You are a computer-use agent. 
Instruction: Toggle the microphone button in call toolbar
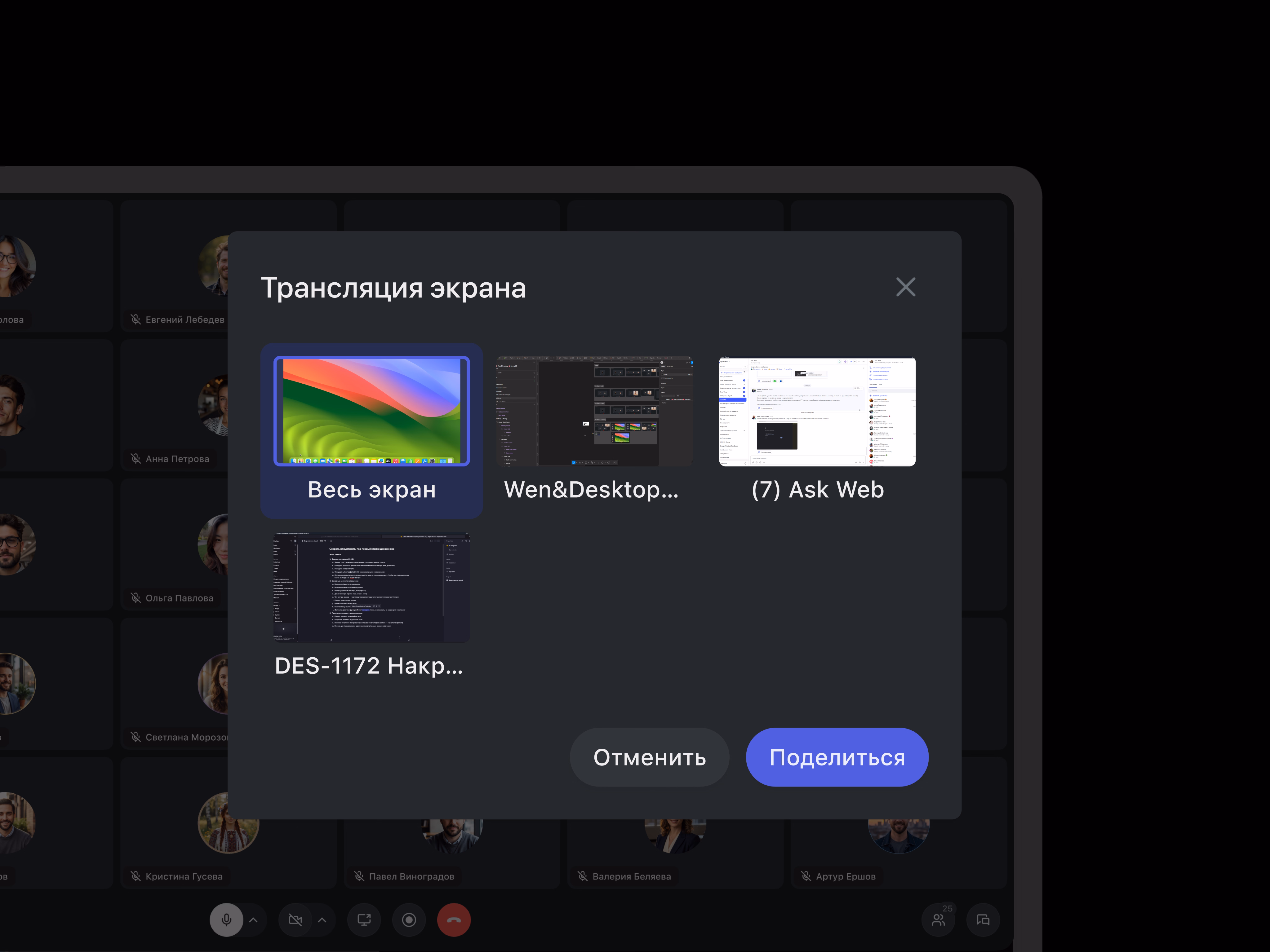click(226, 920)
